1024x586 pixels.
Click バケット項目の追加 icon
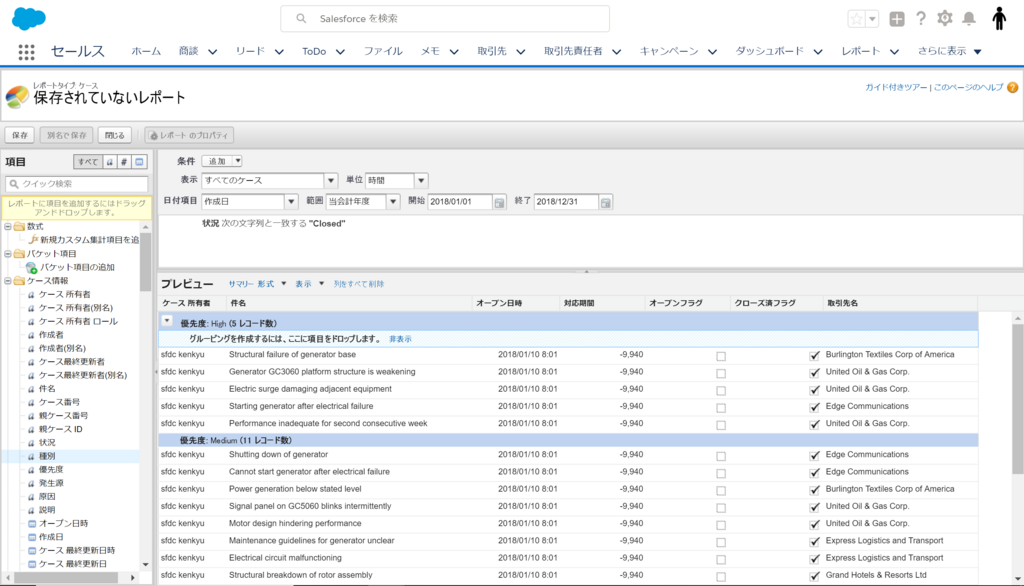[31, 267]
